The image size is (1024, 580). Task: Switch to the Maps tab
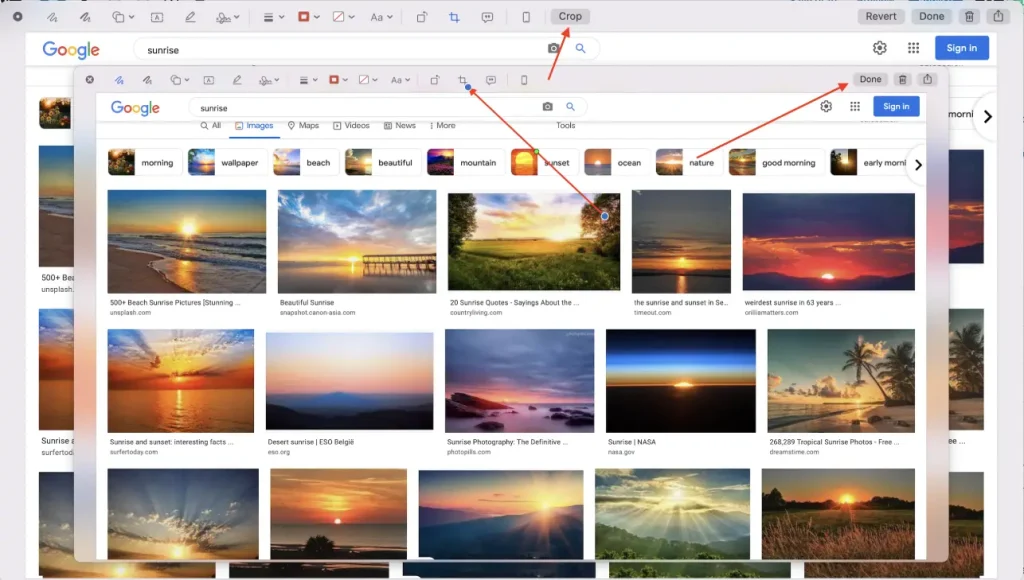[303, 126]
